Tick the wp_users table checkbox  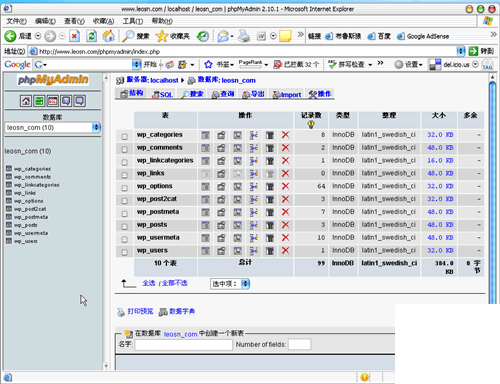pos(124,252)
